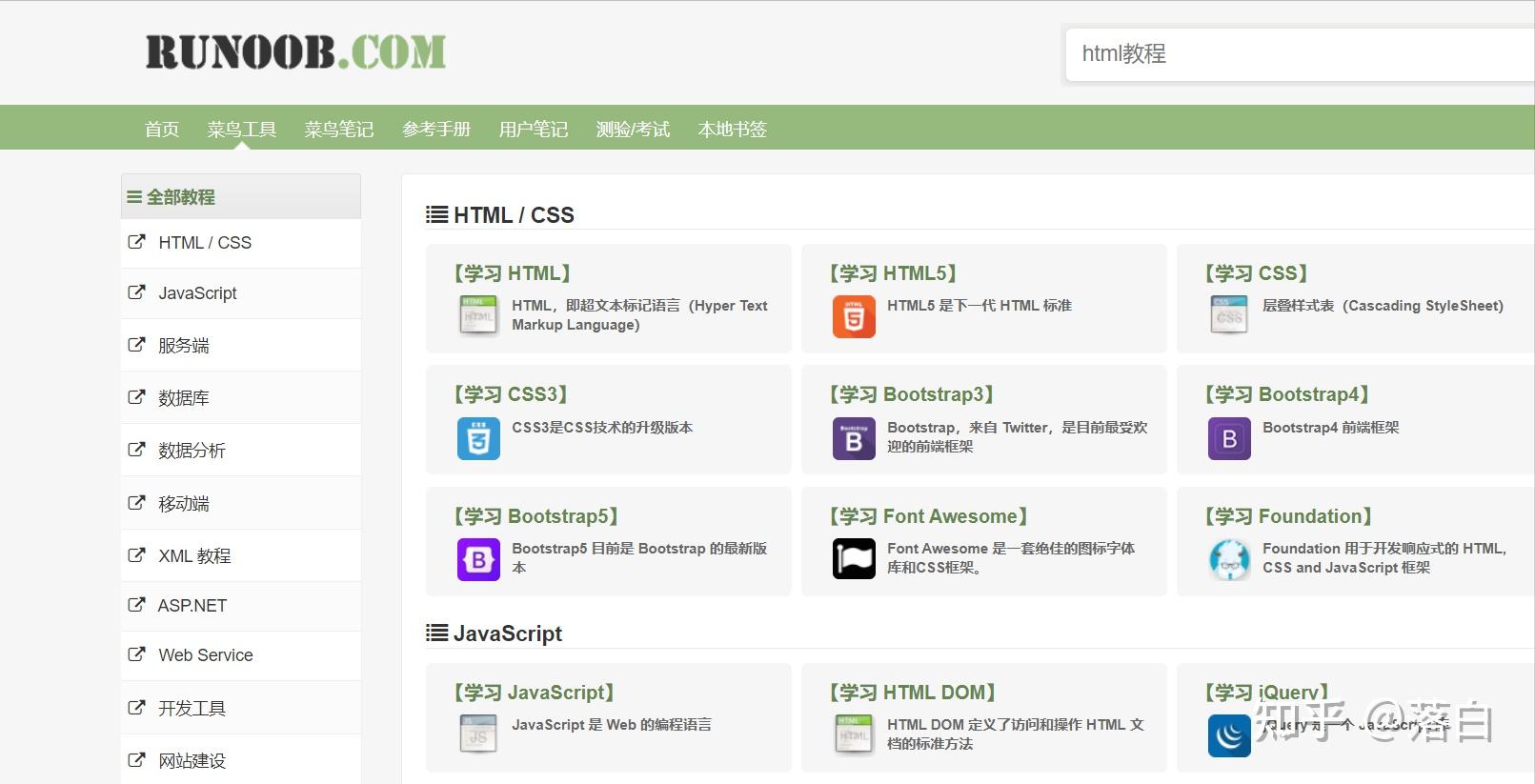The image size is (1535, 784).
Task: Open the 【学习 Foundation】 title
Action: pyautogui.click(x=1288, y=516)
